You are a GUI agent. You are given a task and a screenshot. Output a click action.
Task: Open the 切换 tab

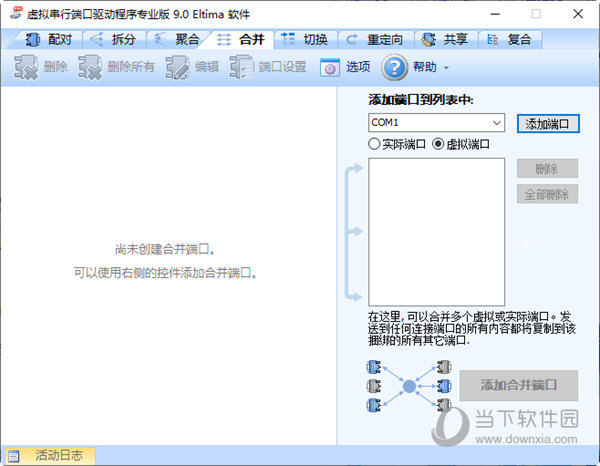[305, 39]
